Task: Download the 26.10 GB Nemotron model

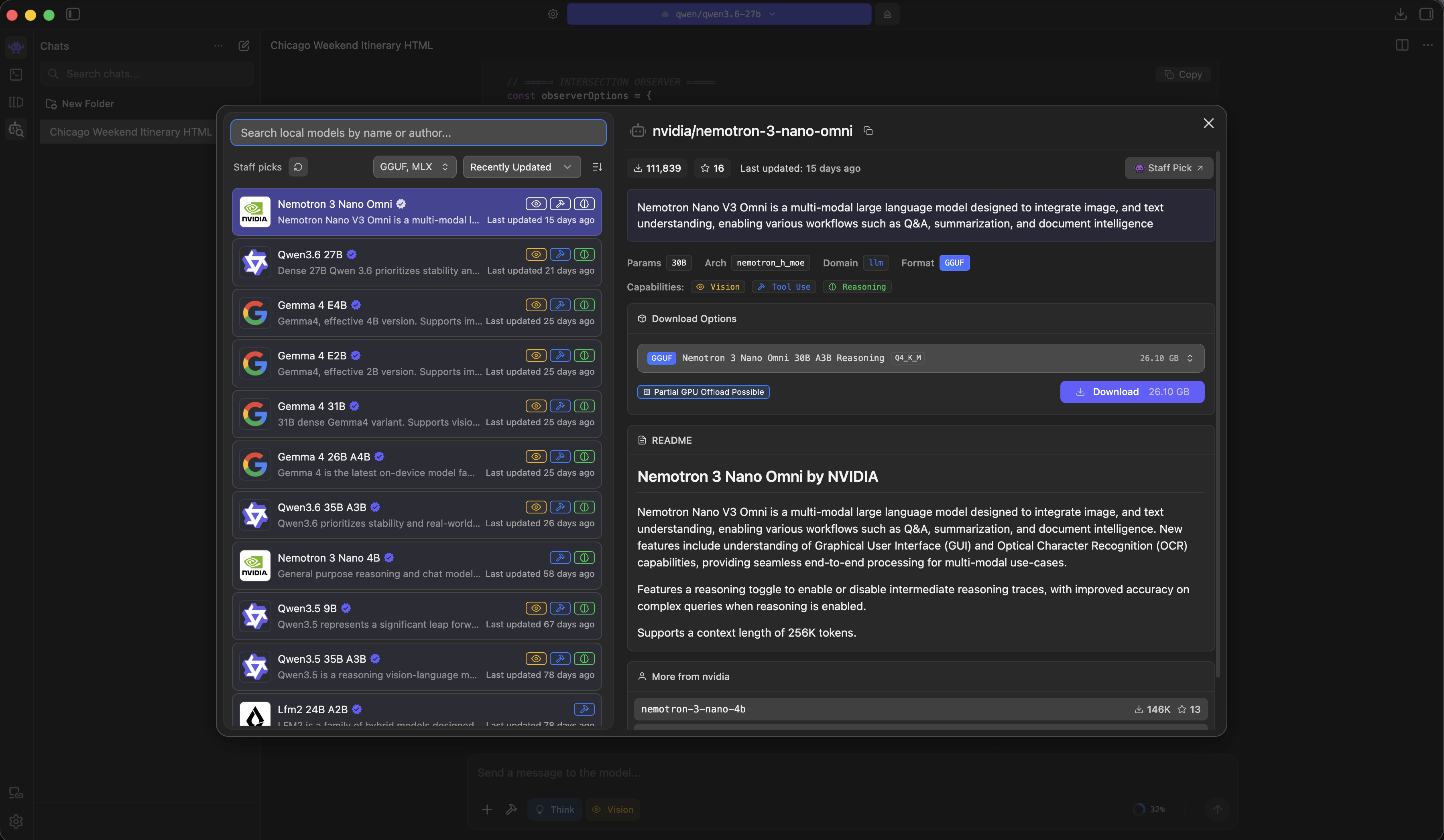Action: 1132,392
